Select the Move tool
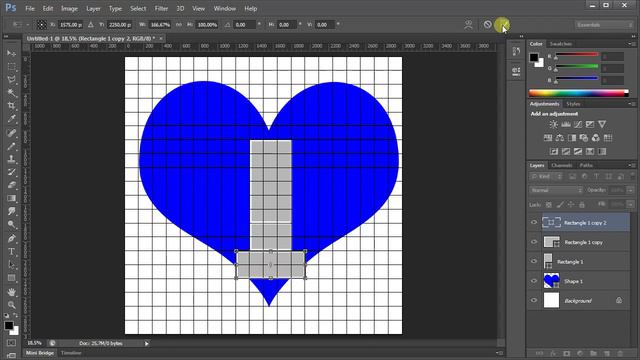The height and width of the screenshot is (360, 640). click(x=11, y=53)
